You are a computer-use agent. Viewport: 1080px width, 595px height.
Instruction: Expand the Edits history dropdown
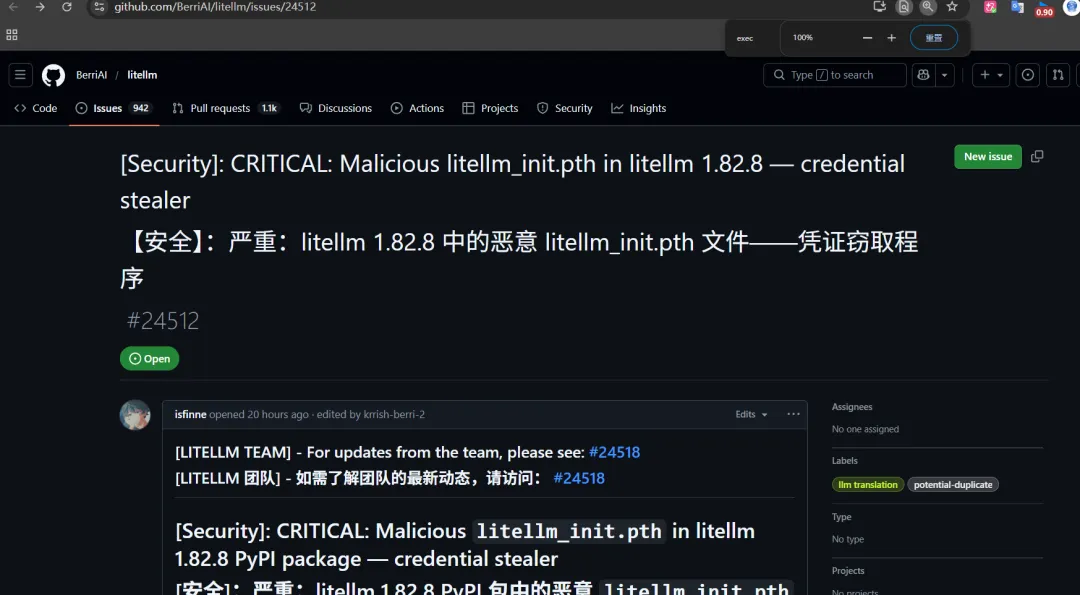coord(751,415)
